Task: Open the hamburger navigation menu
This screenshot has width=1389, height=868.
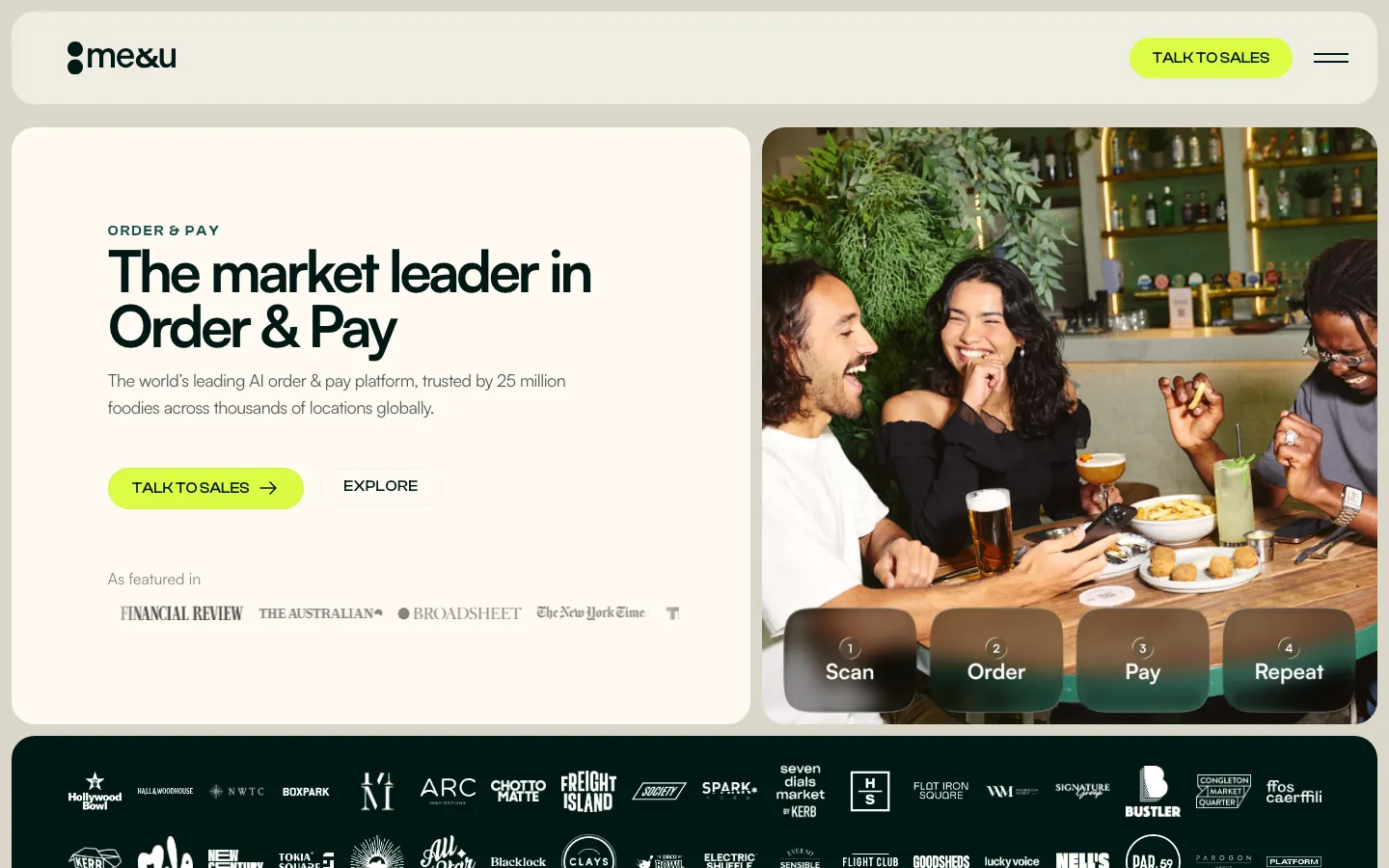Action: [1330, 58]
